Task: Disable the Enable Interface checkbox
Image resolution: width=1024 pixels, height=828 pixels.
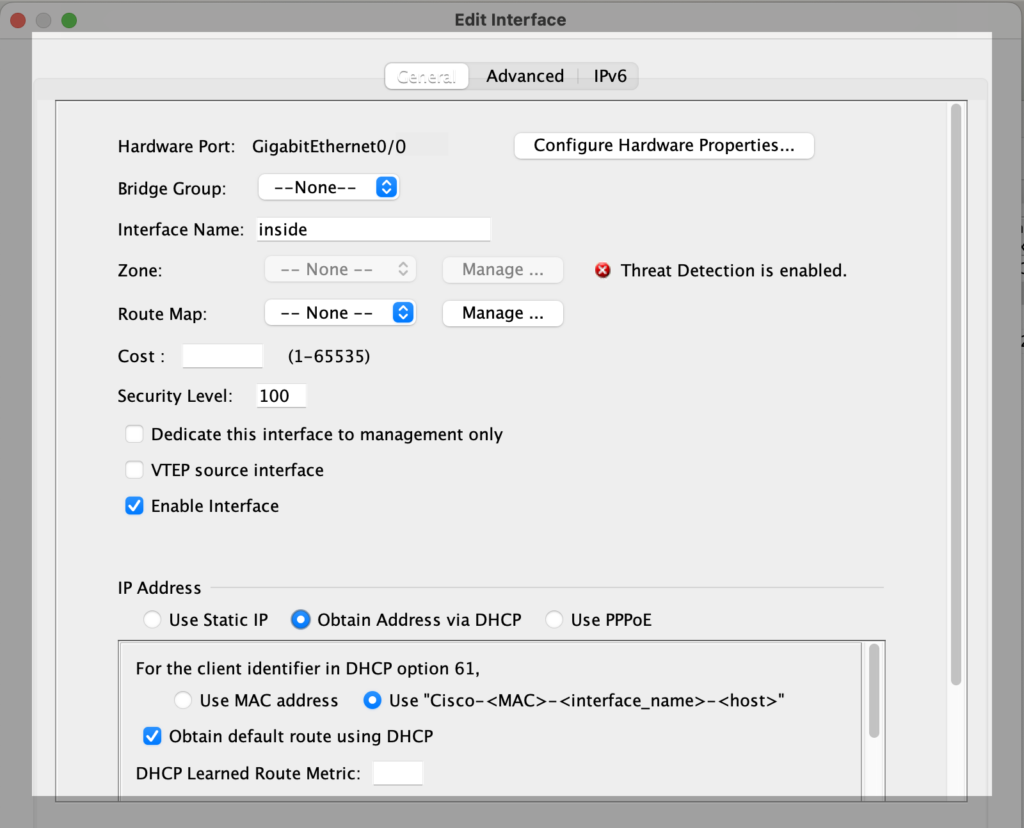Action: point(134,506)
